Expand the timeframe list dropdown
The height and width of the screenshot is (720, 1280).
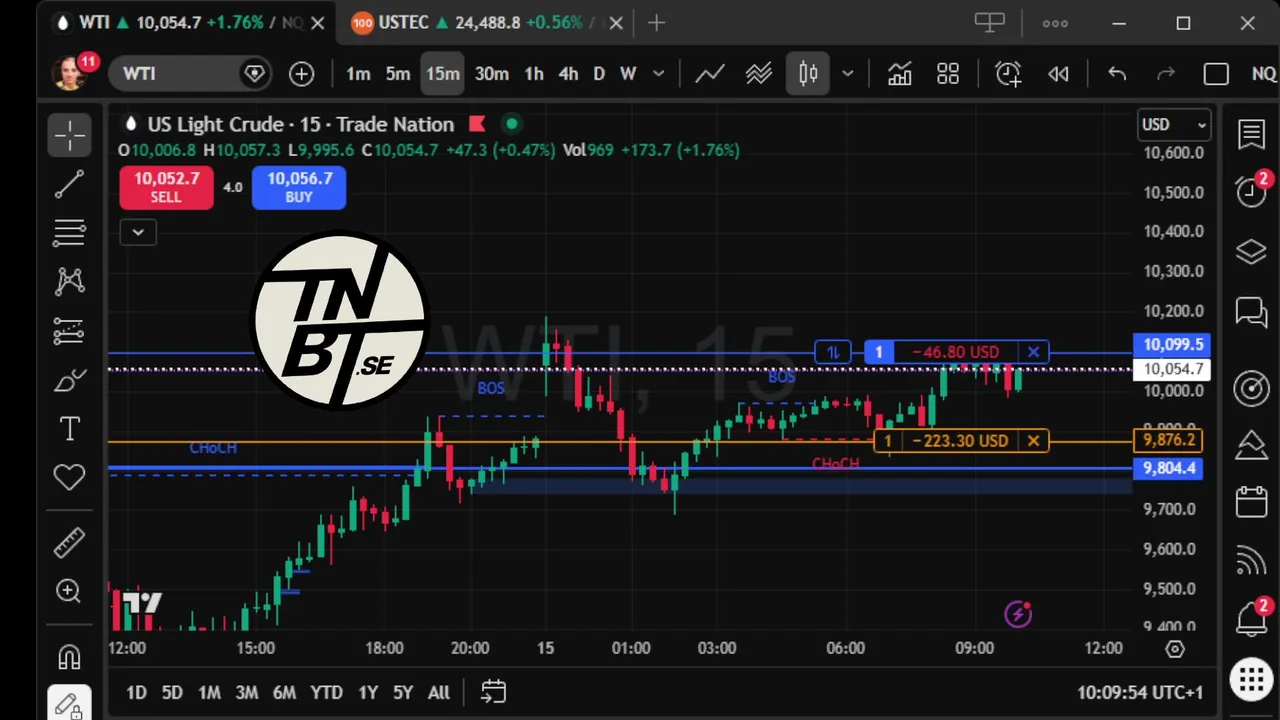click(658, 73)
